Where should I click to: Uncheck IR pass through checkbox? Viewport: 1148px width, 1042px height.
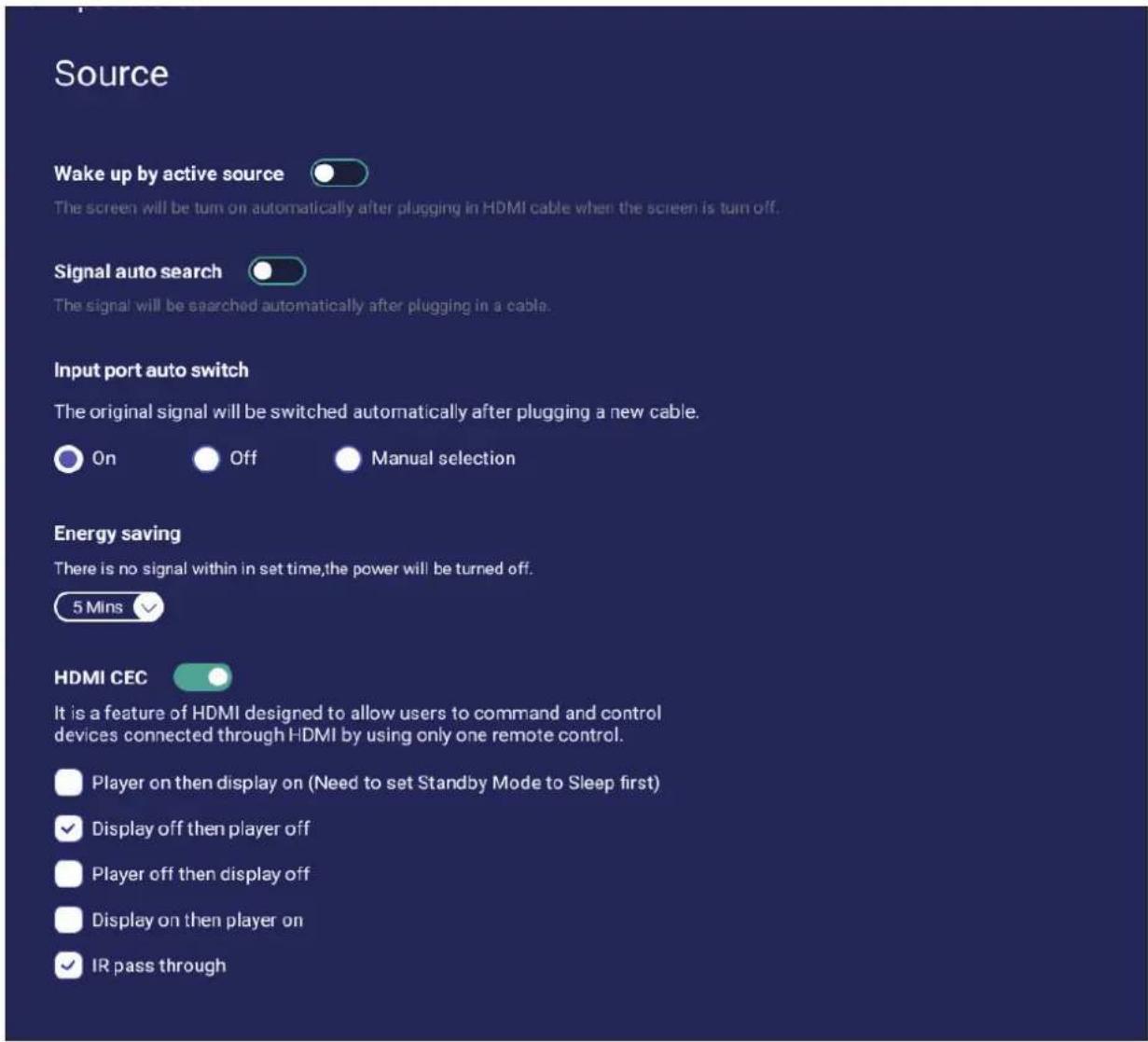tap(68, 966)
